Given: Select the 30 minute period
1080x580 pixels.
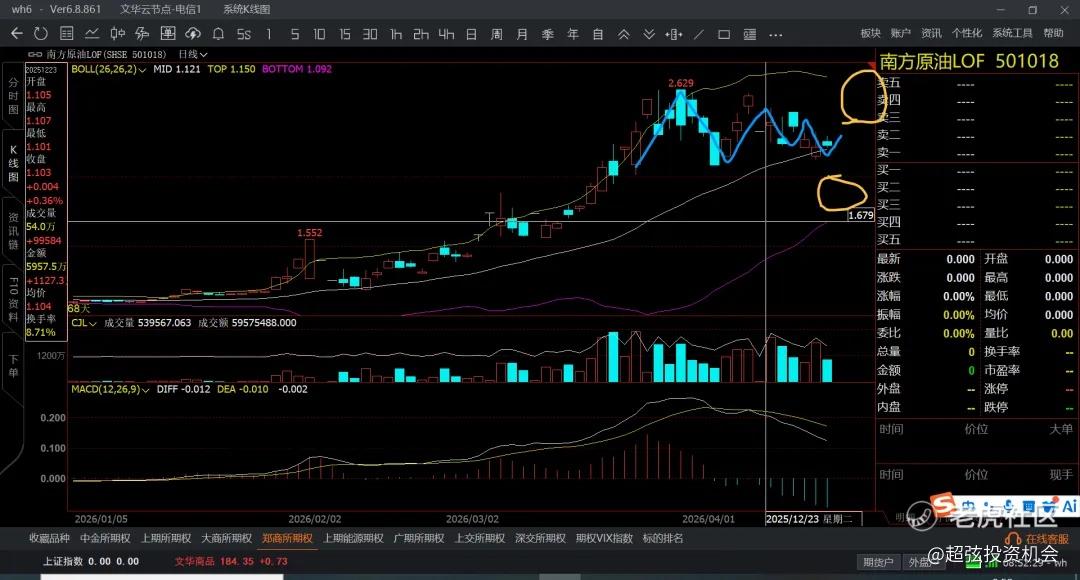Looking at the screenshot, I should tap(371, 34).
